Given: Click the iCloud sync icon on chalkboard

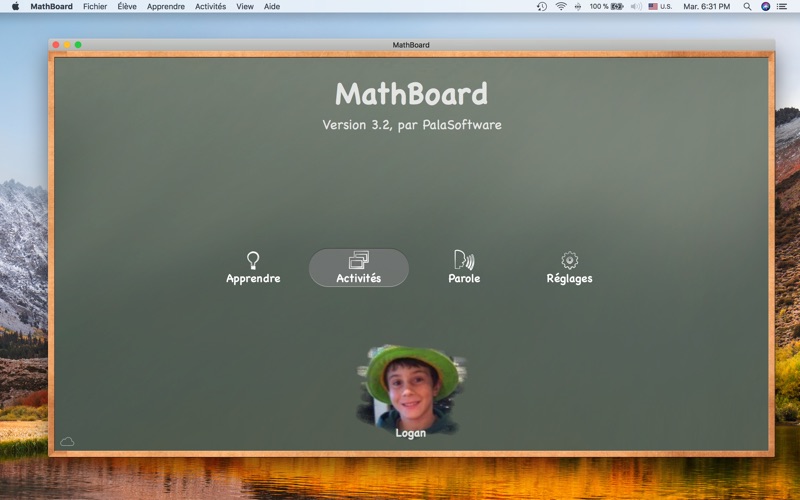Looking at the screenshot, I should pyautogui.click(x=67, y=441).
